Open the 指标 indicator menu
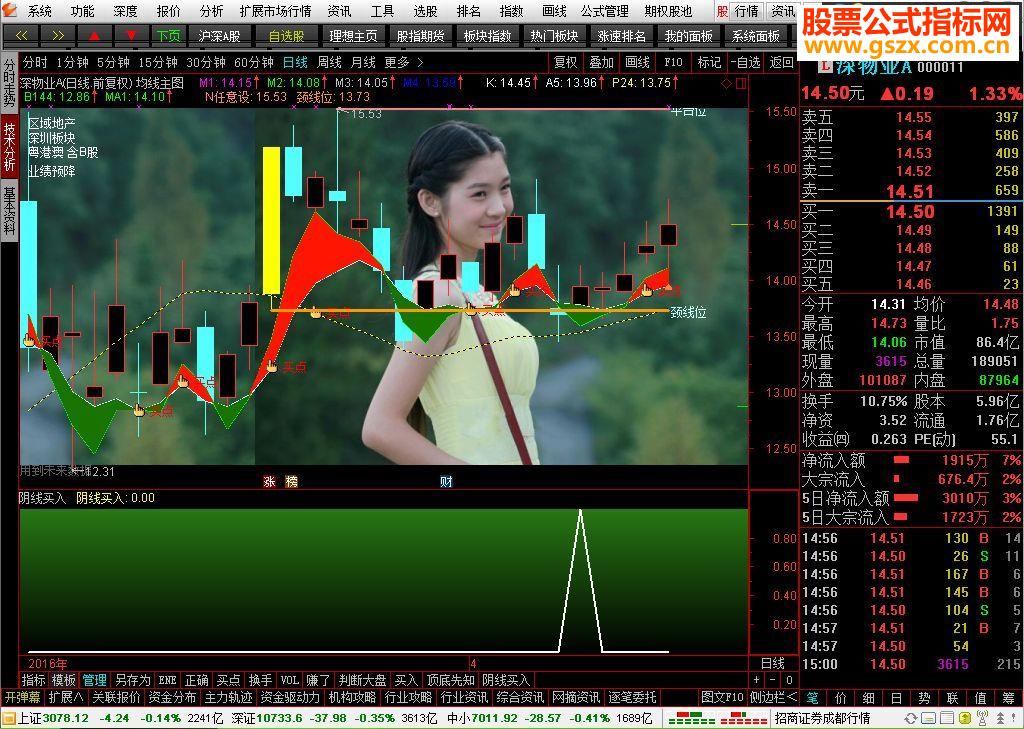The image size is (1024, 729). [x=33, y=680]
